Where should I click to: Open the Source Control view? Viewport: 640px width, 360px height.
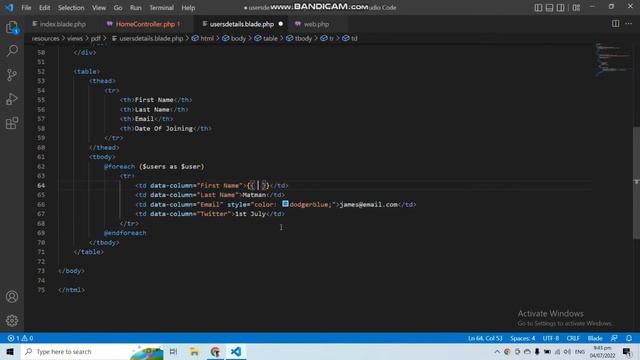pos(12,75)
